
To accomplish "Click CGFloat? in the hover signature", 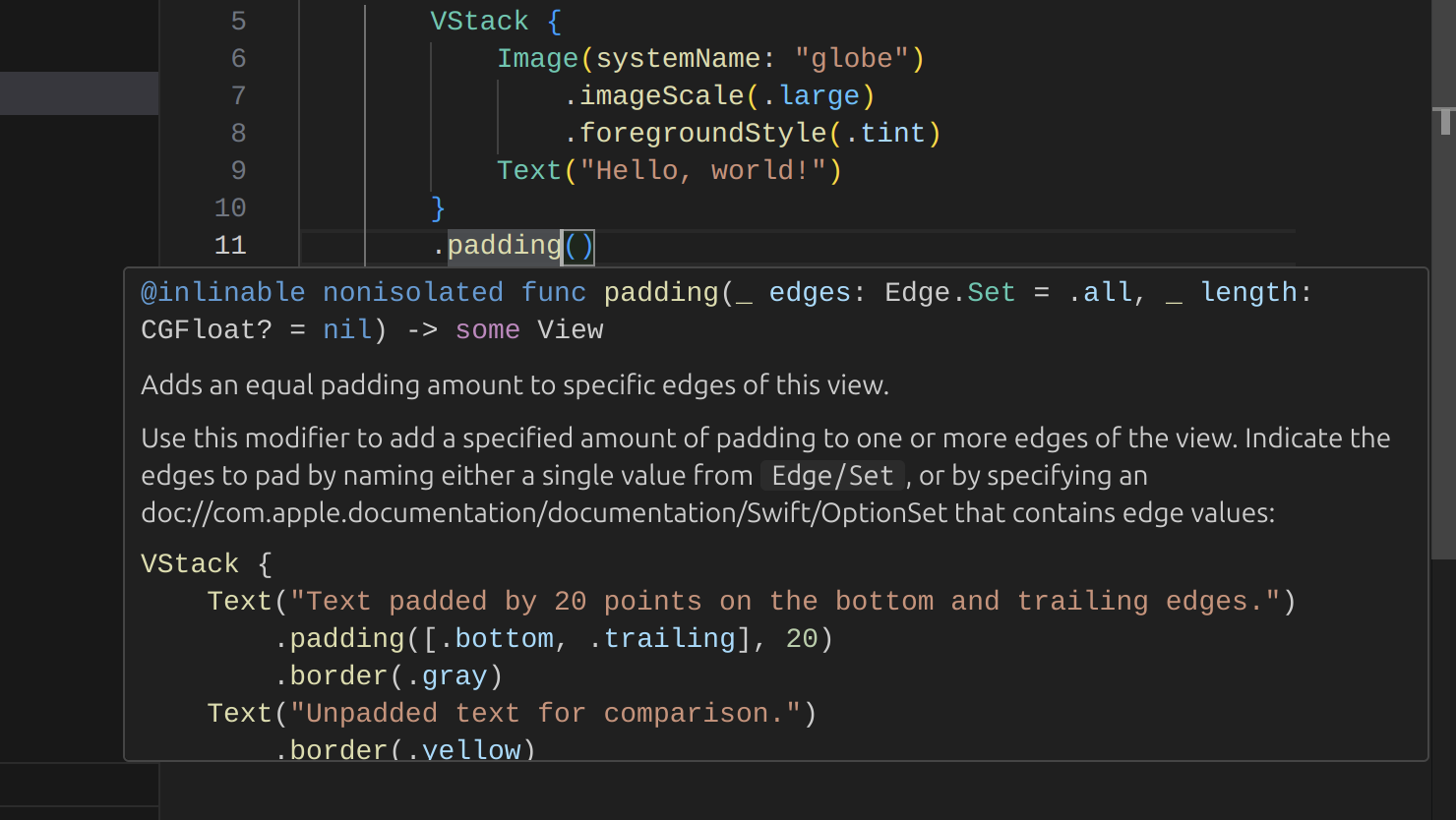I will [207, 330].
